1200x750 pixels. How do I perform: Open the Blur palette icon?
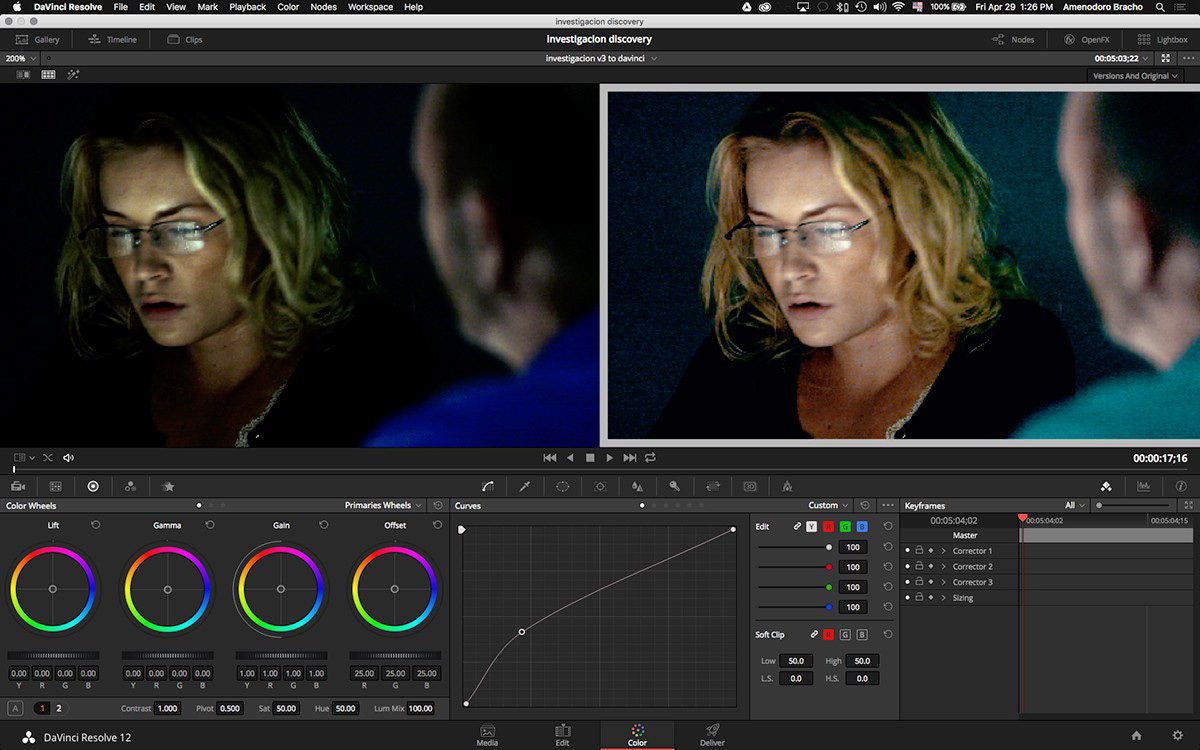tap(637, 486)
